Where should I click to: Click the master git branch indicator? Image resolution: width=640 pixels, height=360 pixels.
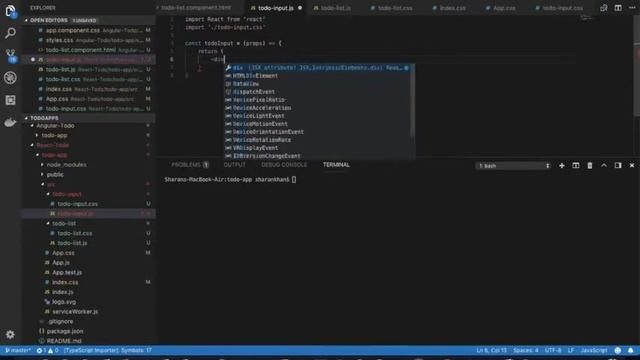[x=18, y=350]
